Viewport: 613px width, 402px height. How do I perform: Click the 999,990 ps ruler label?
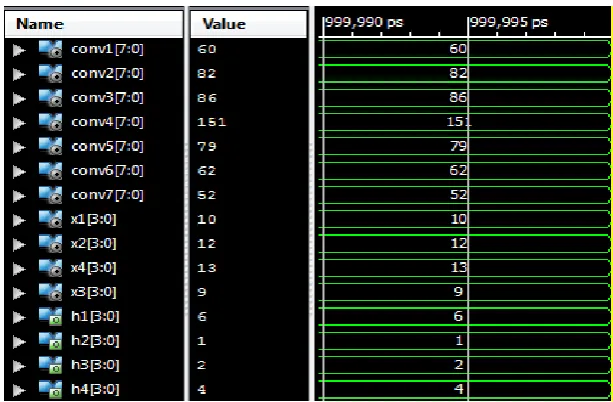(364, 22)
